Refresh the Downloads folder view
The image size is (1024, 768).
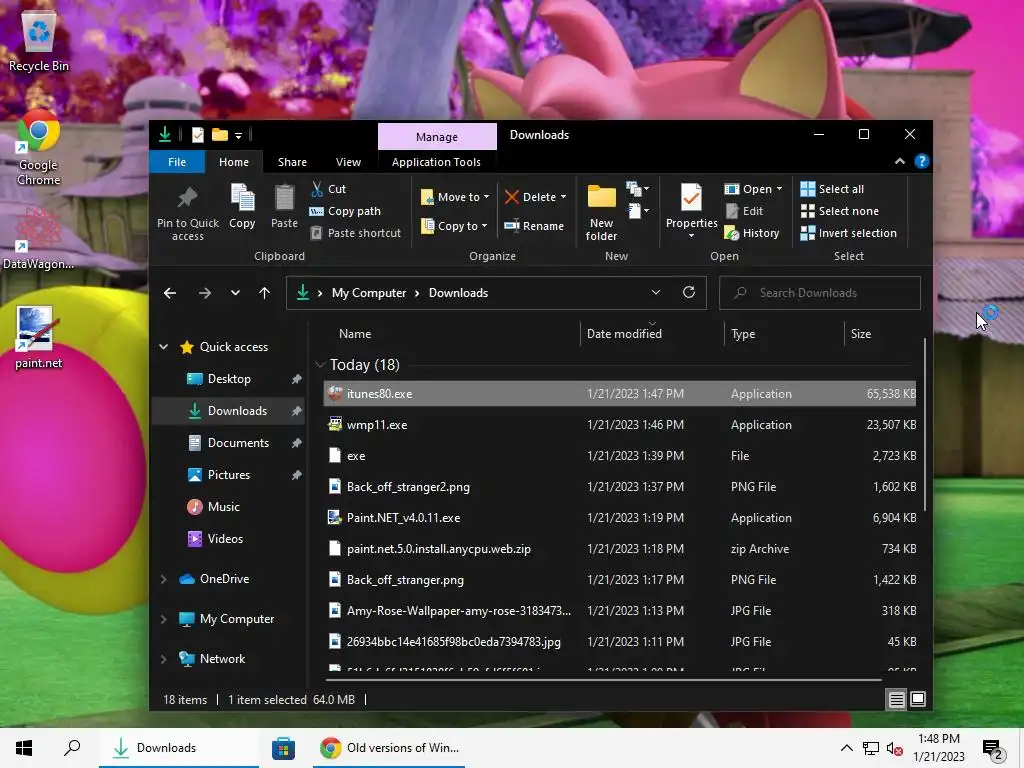[688, 293]
